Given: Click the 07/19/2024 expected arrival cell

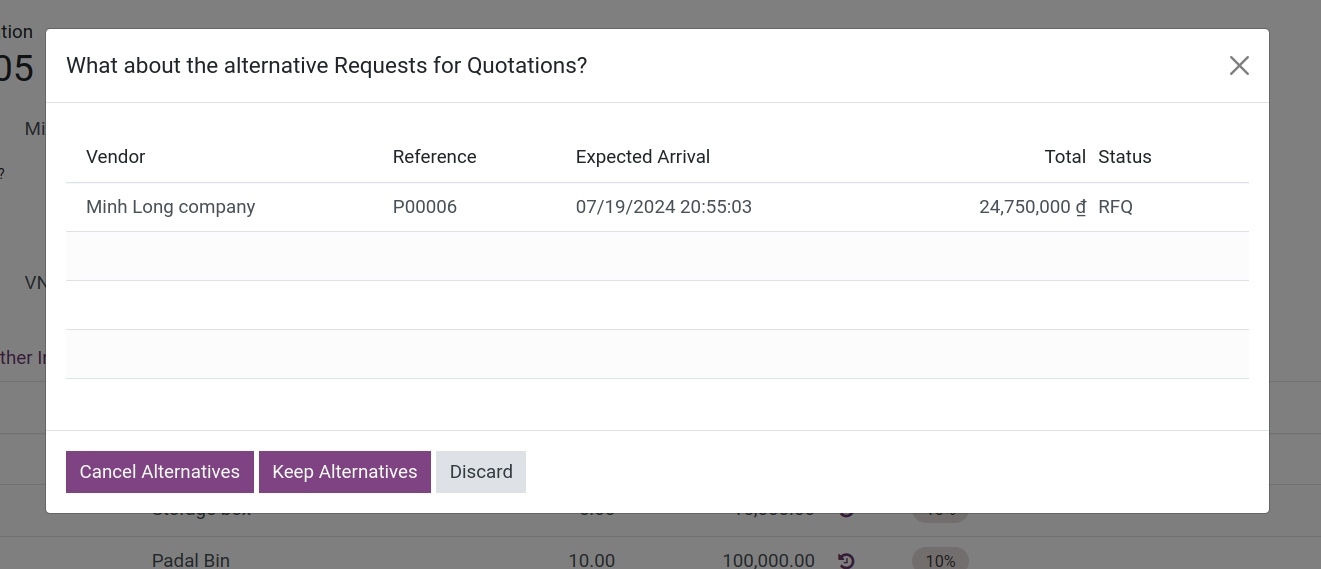Looking at the screenshot, I should pyautogui.click(x=664, y=207).
